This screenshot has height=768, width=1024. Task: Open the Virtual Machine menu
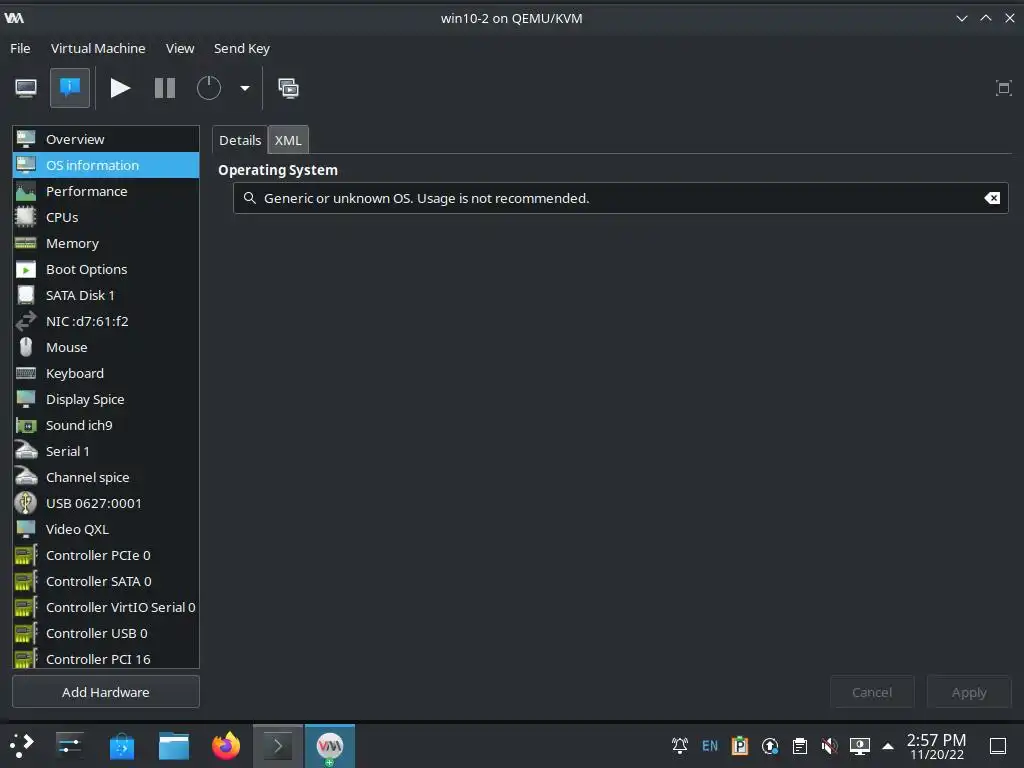pyautogui.click(x=98, y=48)
